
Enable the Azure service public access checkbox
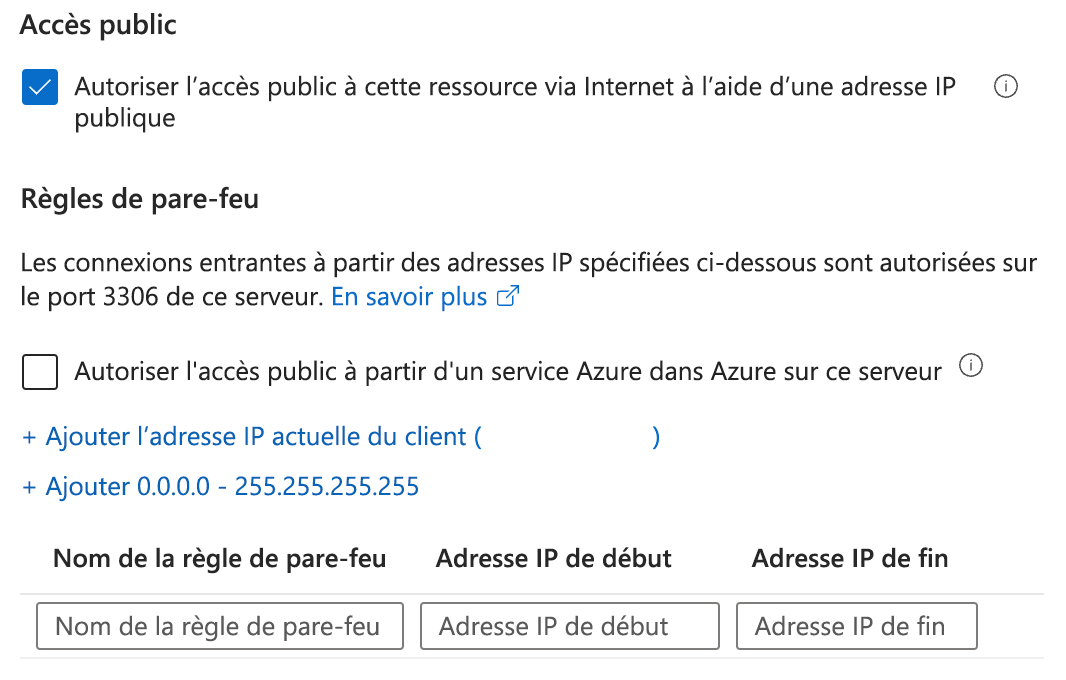pyautogui.click(x=39, y=373)
